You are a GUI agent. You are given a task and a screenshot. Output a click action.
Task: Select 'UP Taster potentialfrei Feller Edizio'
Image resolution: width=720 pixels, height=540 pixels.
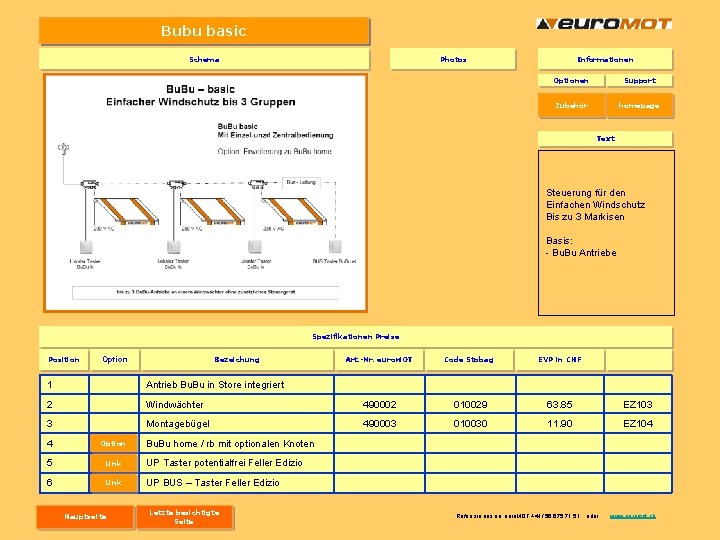click(236, 463)
